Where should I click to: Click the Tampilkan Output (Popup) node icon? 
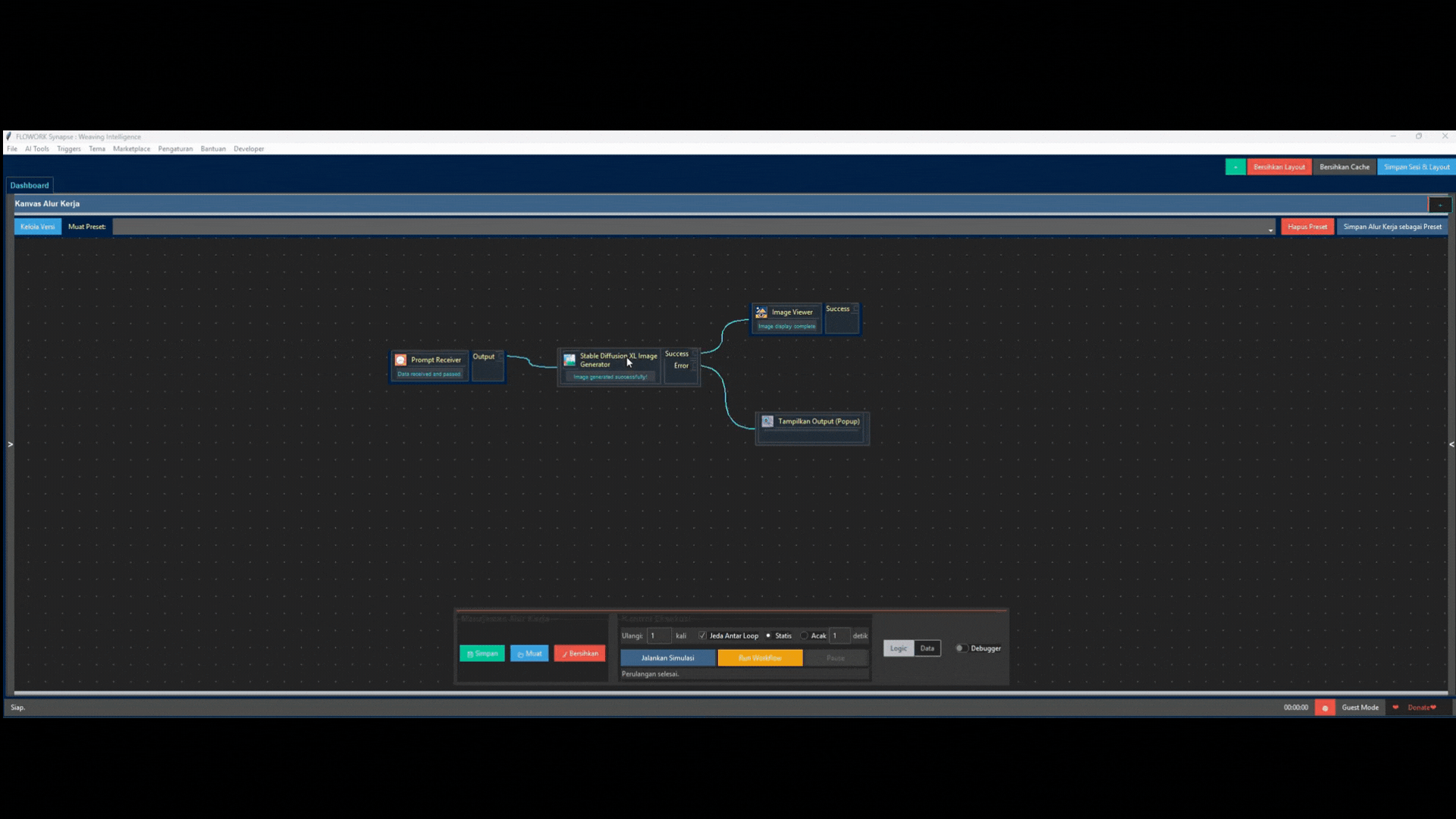point(767,422)
